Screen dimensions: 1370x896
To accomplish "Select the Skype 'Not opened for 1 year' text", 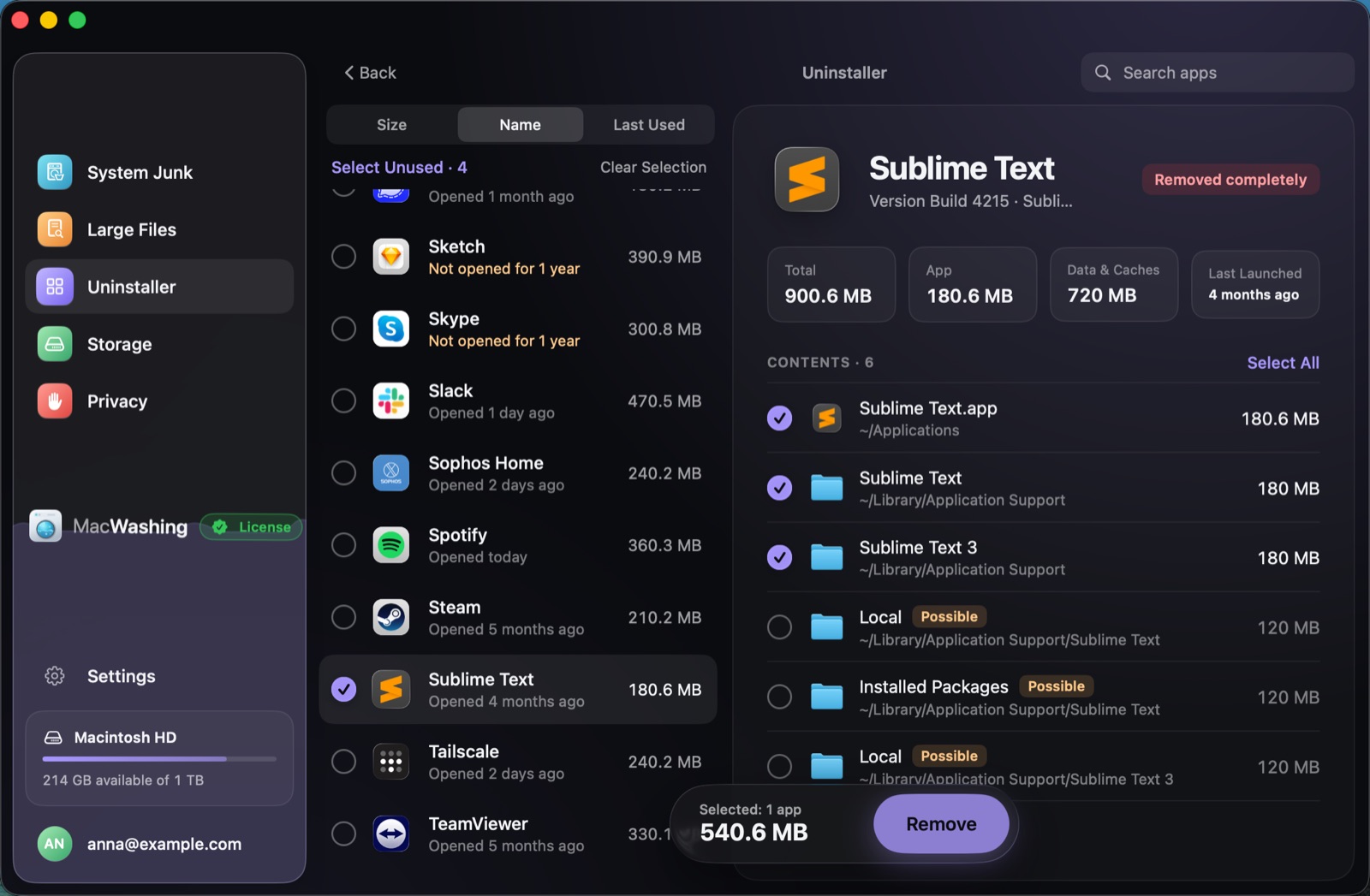I will [504, 341].
